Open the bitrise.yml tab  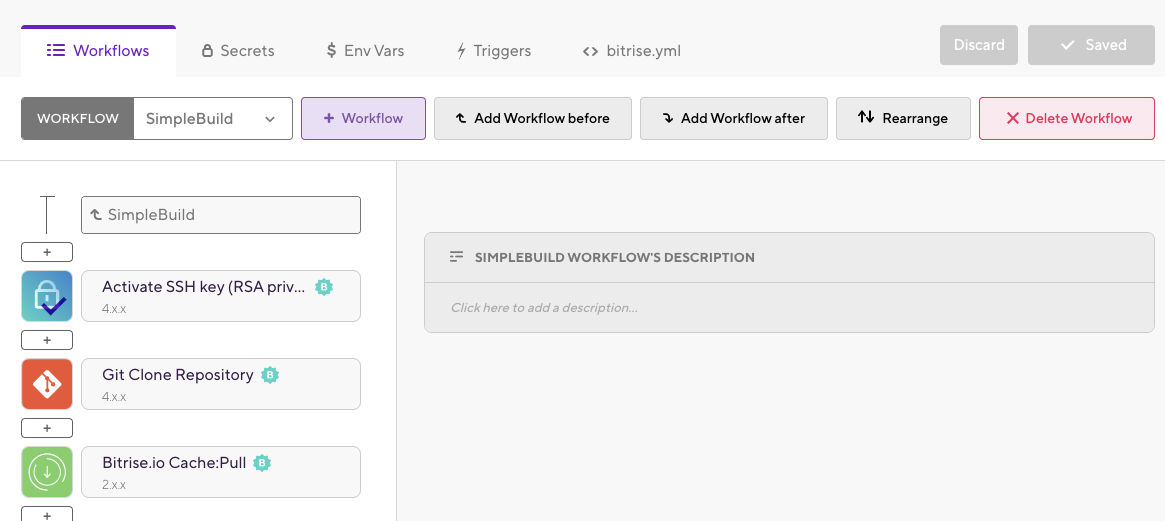coord(632,51)
